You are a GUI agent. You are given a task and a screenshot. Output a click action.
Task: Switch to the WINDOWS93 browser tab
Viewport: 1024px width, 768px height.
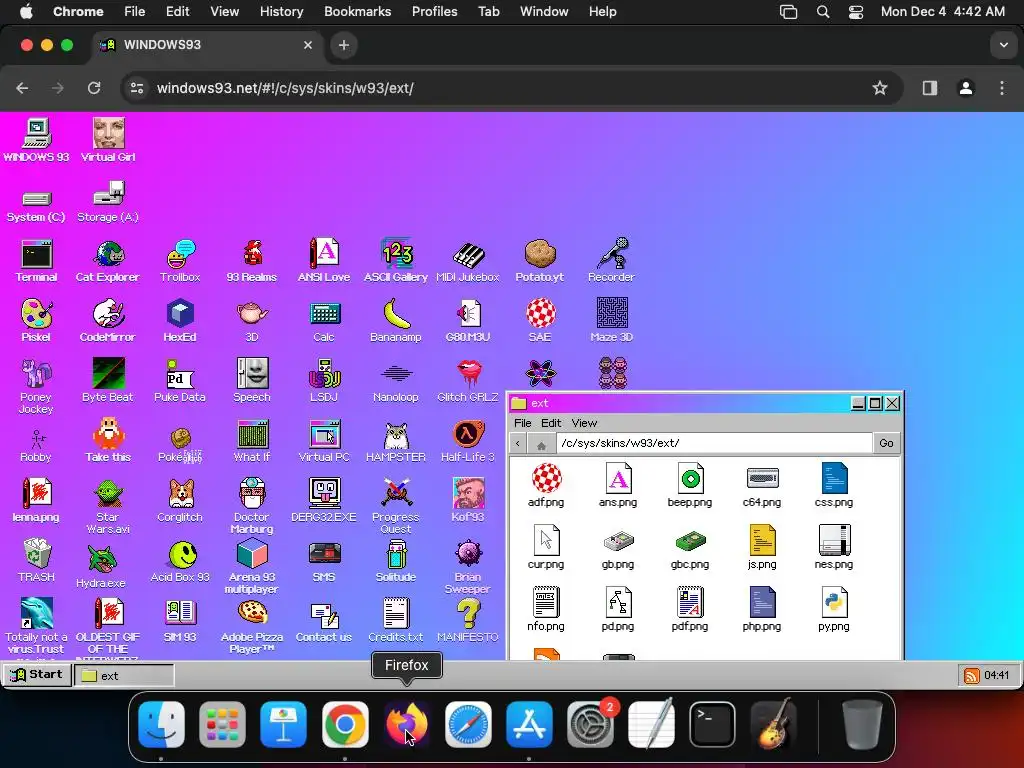(x=205, y=45)
